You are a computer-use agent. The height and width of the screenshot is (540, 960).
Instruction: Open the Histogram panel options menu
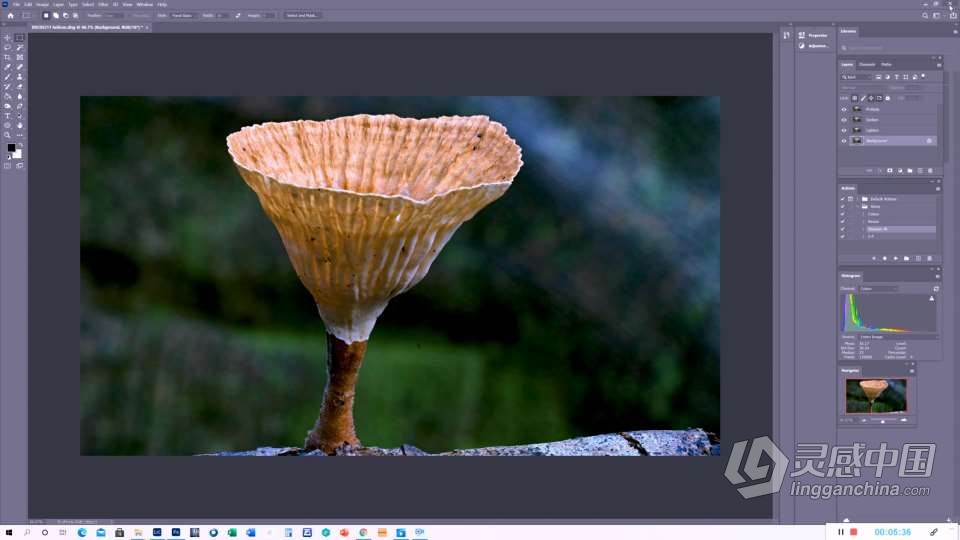coord(937,276)
